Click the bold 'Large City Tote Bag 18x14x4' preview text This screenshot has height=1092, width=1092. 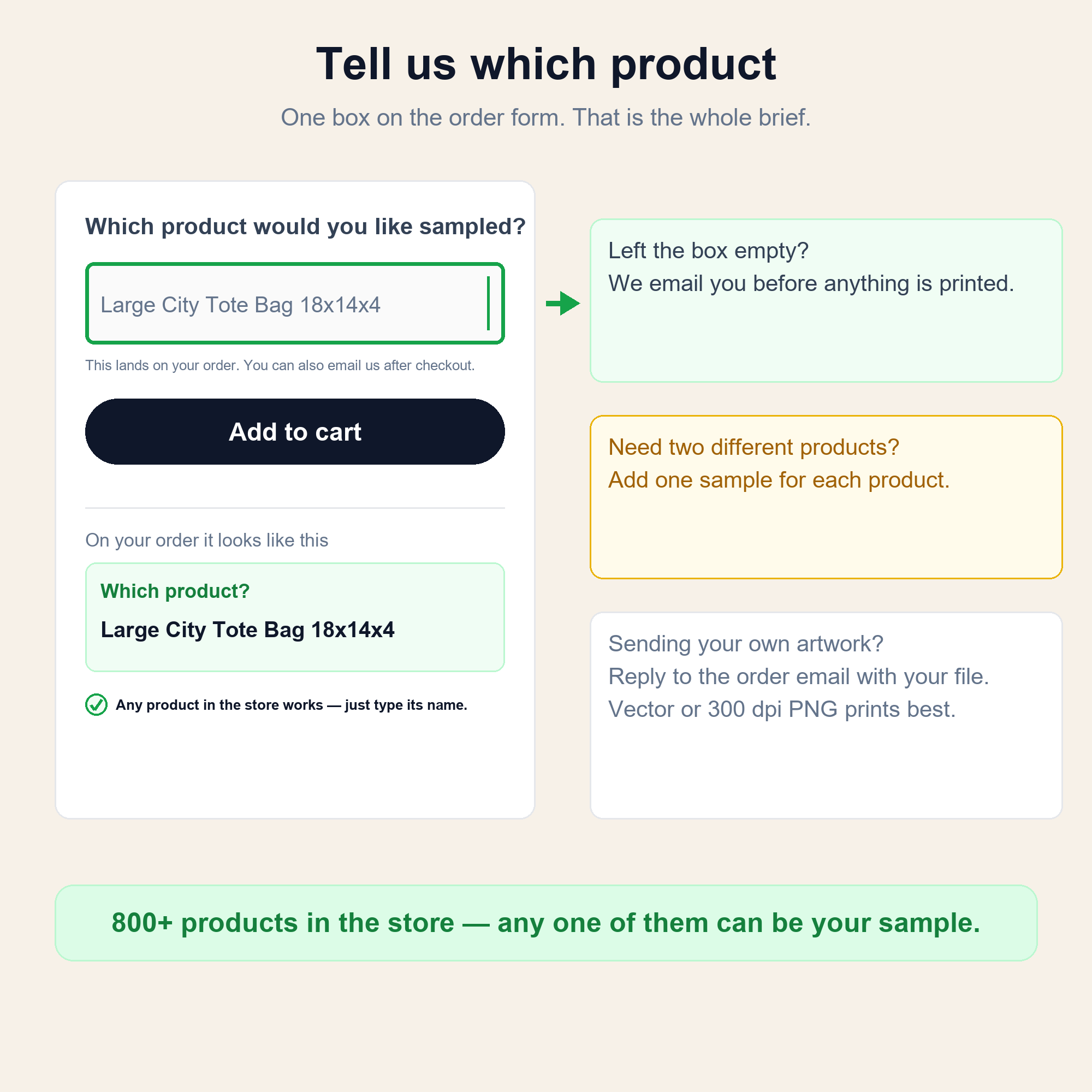247,630
